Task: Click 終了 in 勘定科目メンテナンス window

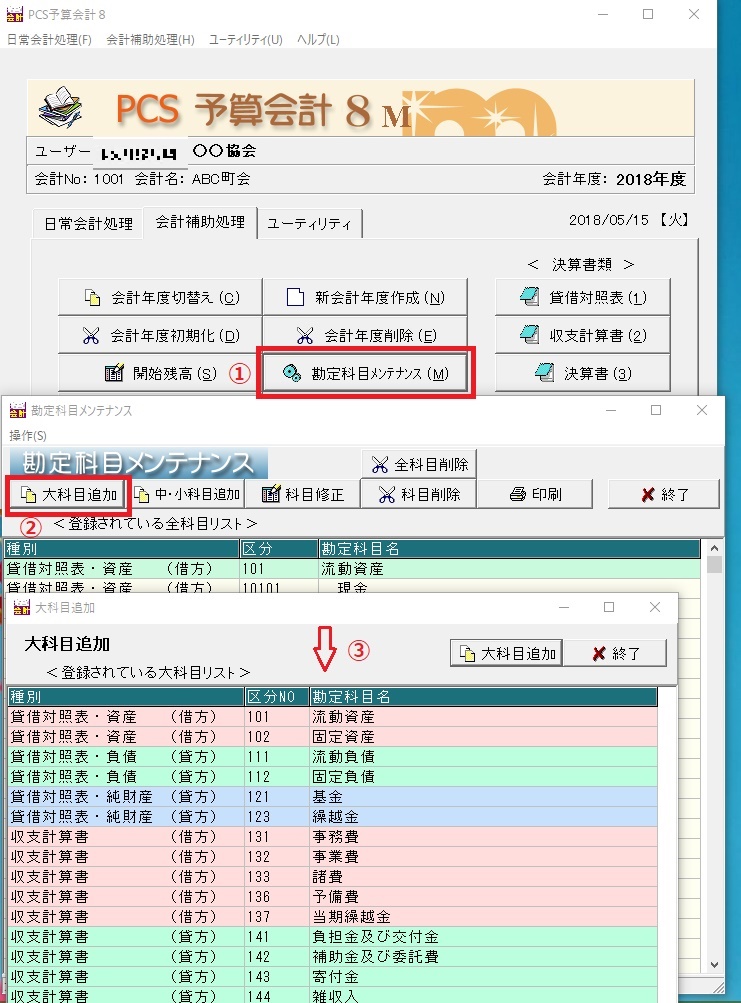Action: click(664, 494)
